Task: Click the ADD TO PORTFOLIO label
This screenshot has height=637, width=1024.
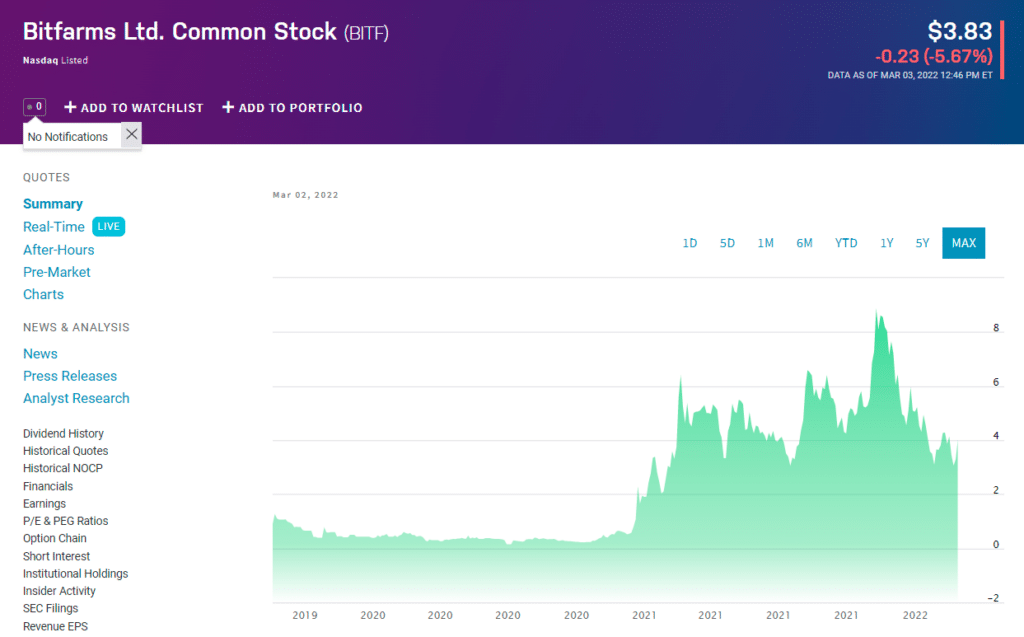Action: 300,108
